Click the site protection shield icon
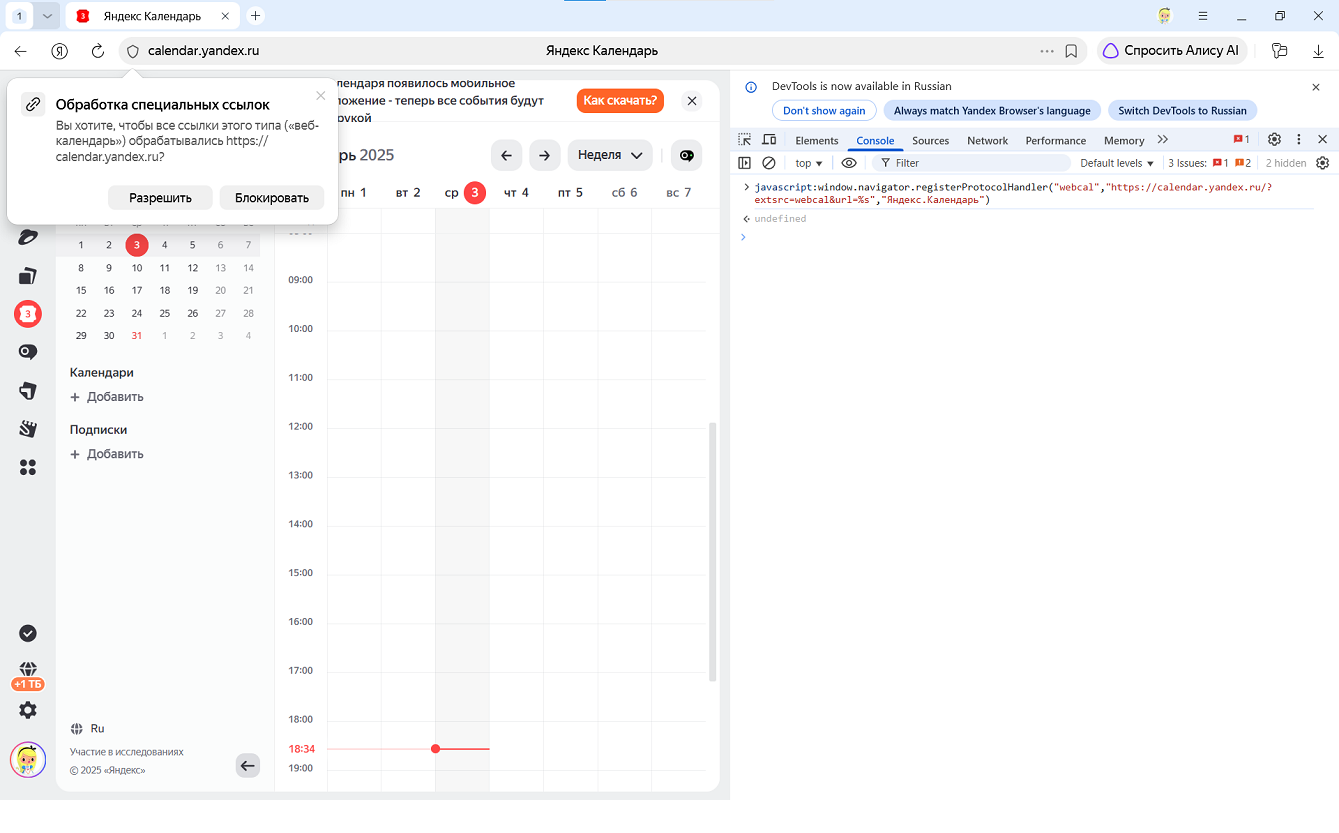This screenshot has height=833, width=1339. tap(132, 51)
